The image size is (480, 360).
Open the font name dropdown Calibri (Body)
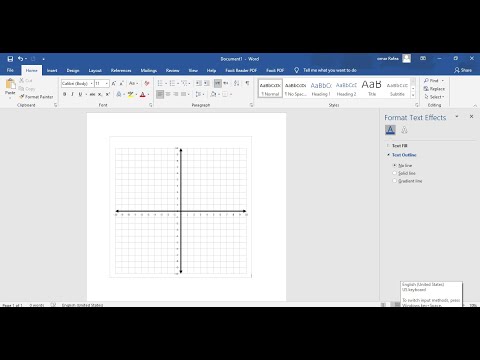(91, 83)
